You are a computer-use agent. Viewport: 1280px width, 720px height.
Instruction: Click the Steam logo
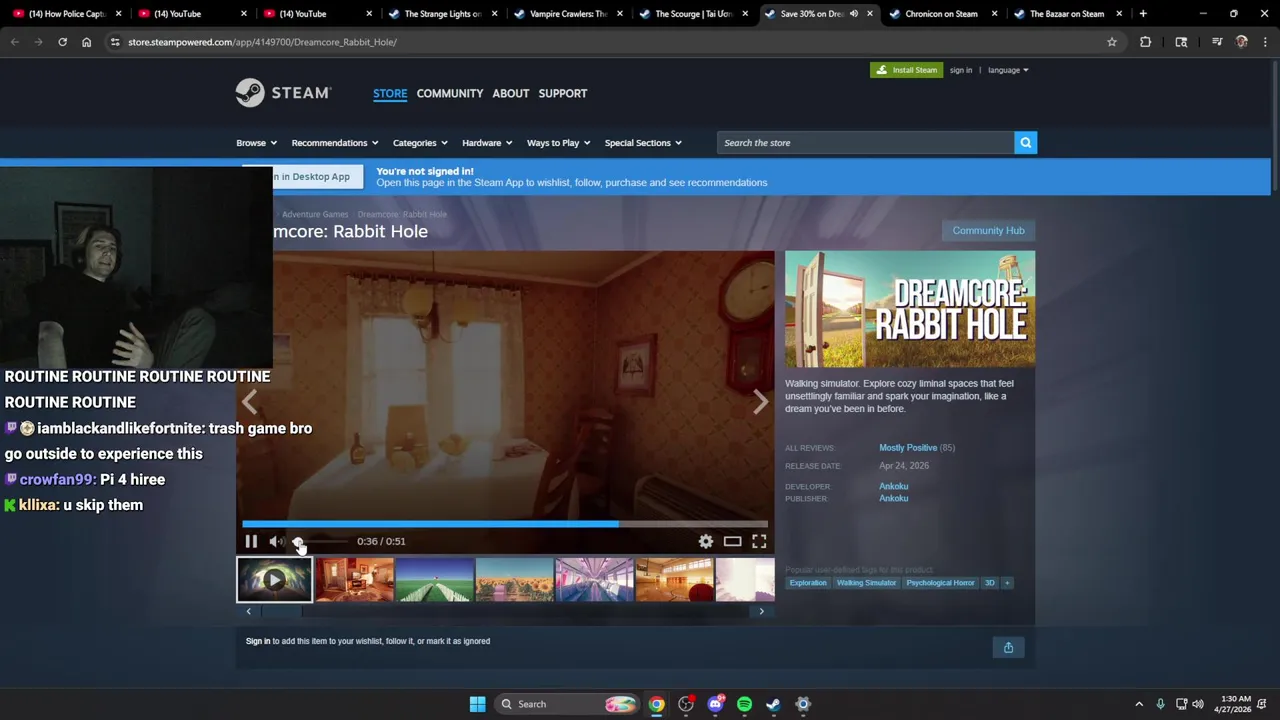tap(284, 93)
